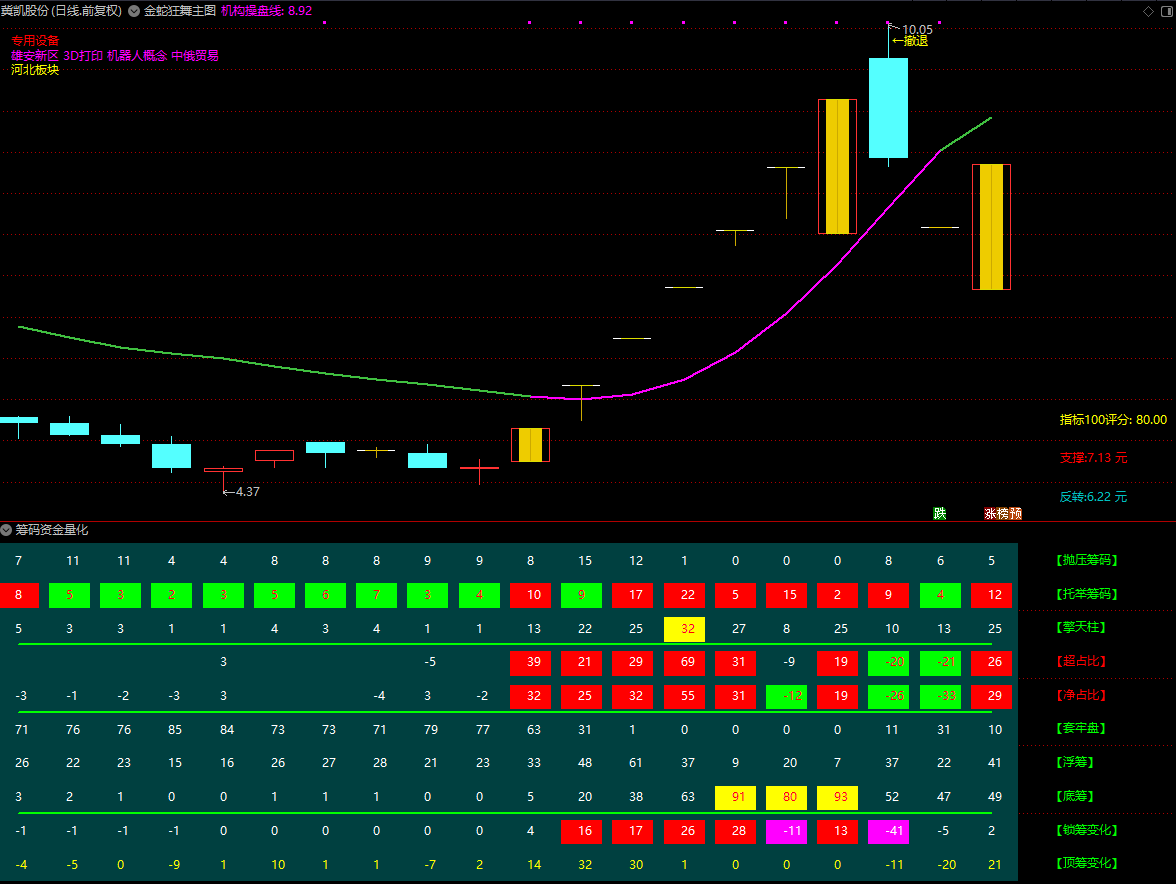Viewport: 1176px width, 884px height.
Task: Open the 金蛇狂舞主图 indicator dropdown arrow
Action: (134, 11)
